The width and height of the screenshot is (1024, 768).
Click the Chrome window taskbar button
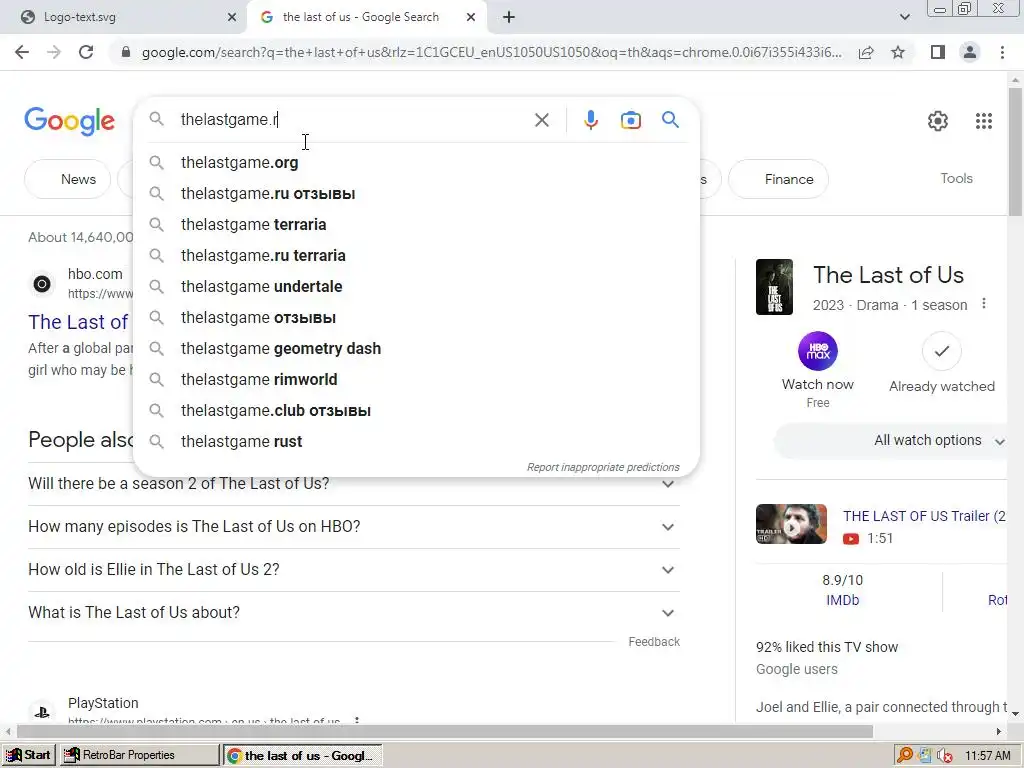coord(302,755)
